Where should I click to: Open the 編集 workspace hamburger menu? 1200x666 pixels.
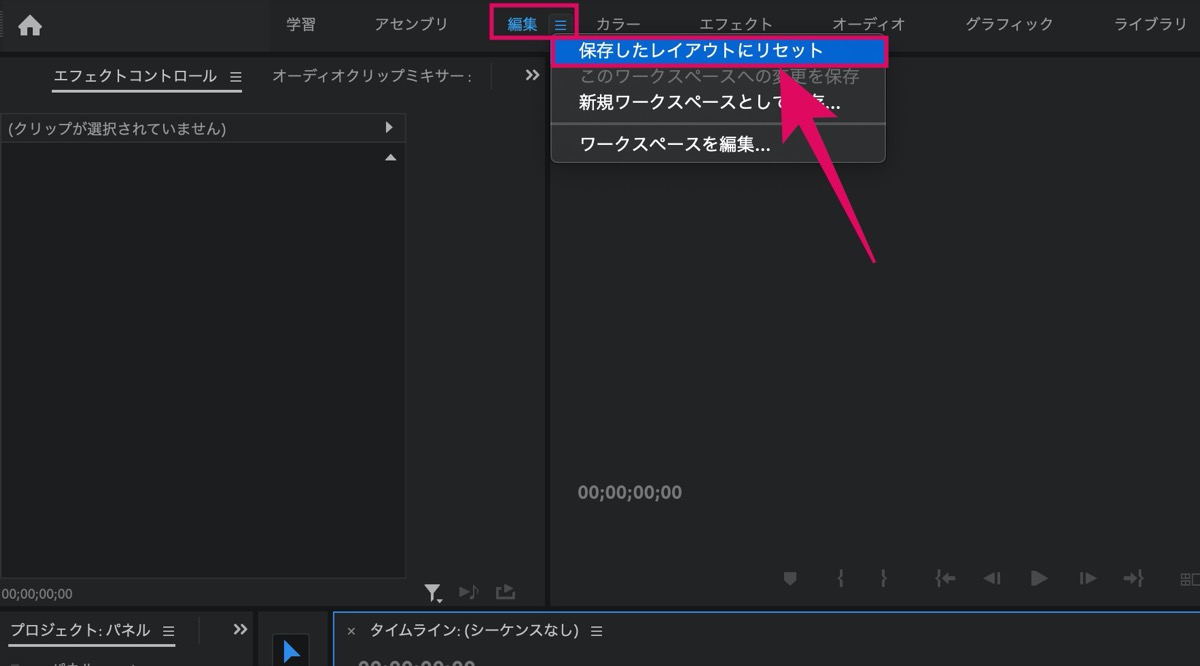pyautogui.click(x=560, y=25)
